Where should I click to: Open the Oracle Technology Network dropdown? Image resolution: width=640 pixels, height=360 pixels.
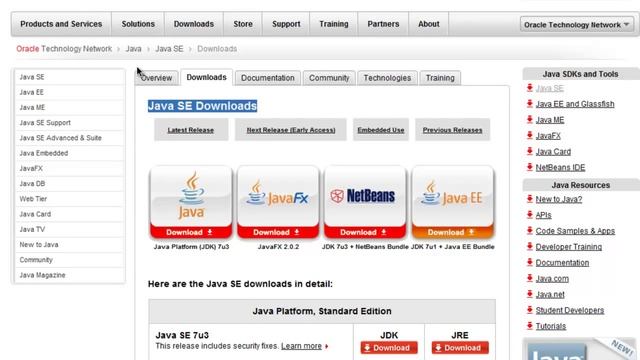click(577, 24)
